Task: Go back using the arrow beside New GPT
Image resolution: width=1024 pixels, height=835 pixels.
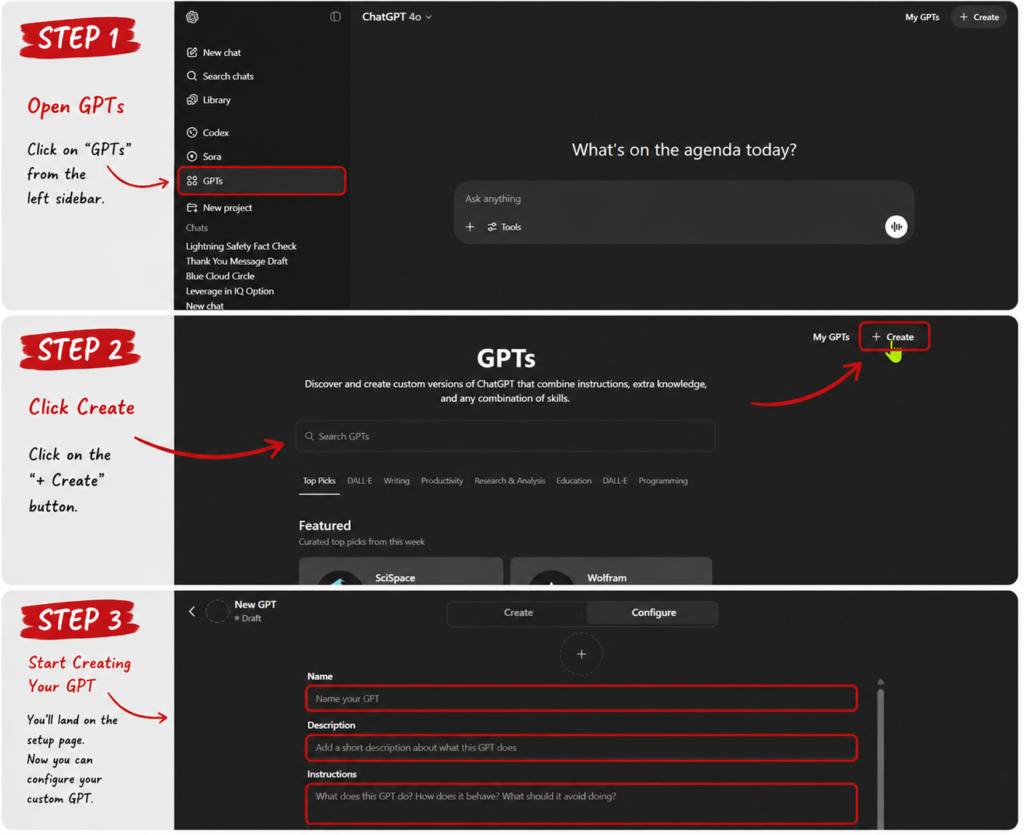Action: point(192,612)
